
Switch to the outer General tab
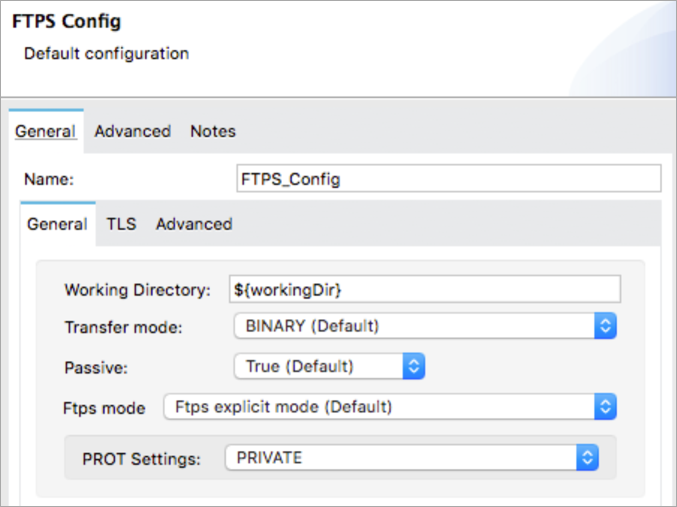point(46,131)
